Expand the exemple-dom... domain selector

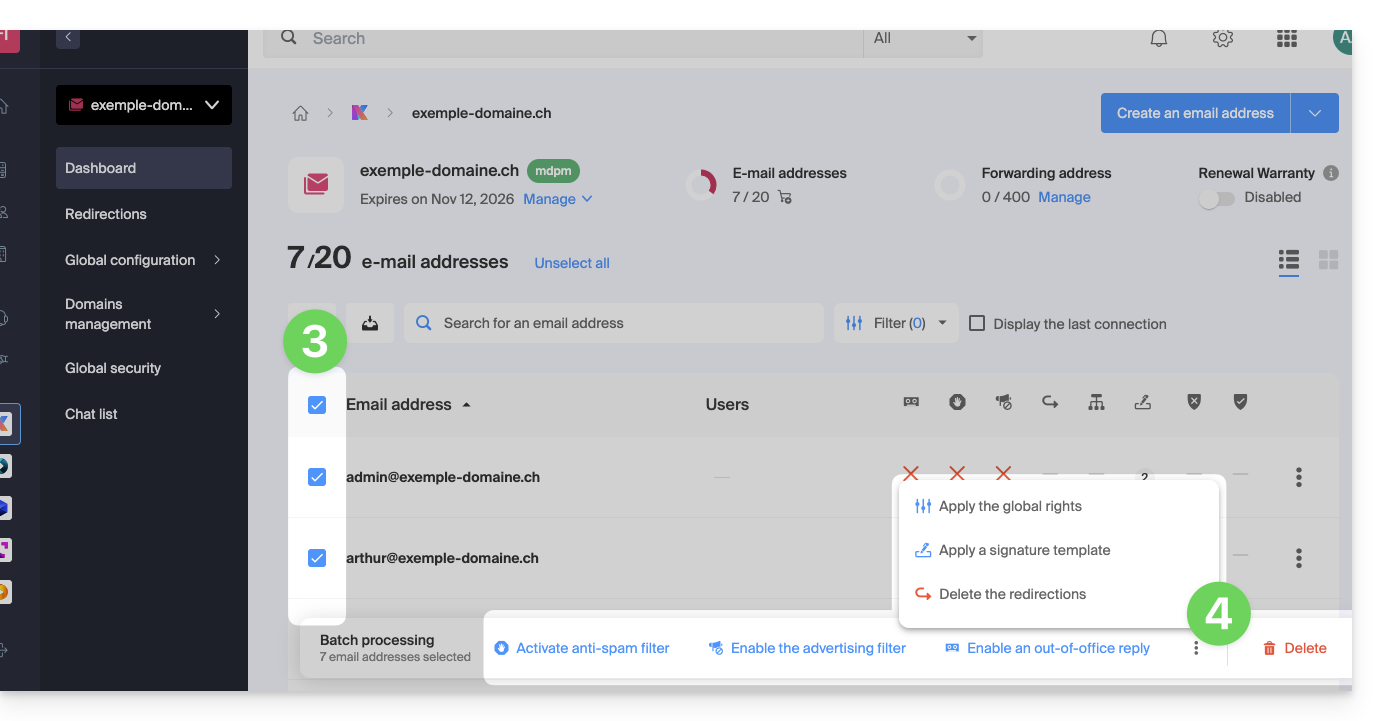pyautogui.click(x=144, y=105)
